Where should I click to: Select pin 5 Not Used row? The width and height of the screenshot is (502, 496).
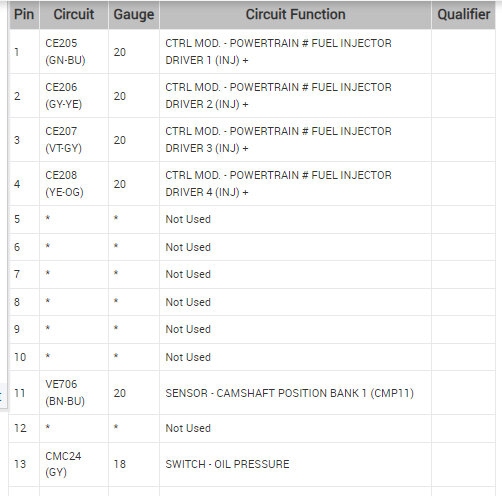pyautogui.click(x=252, y=219)
